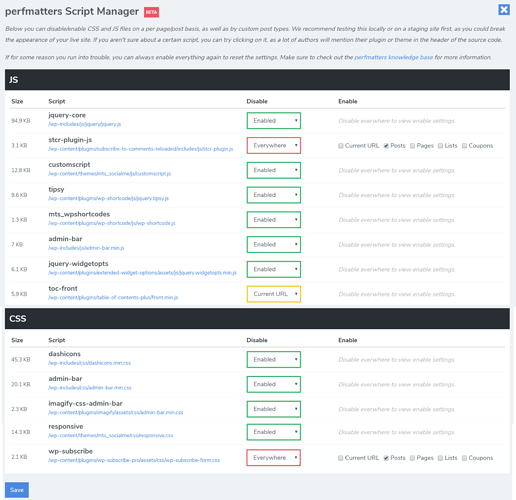Open the dashicons disable dropdown
516x500 pixels.
click(274, 359)
